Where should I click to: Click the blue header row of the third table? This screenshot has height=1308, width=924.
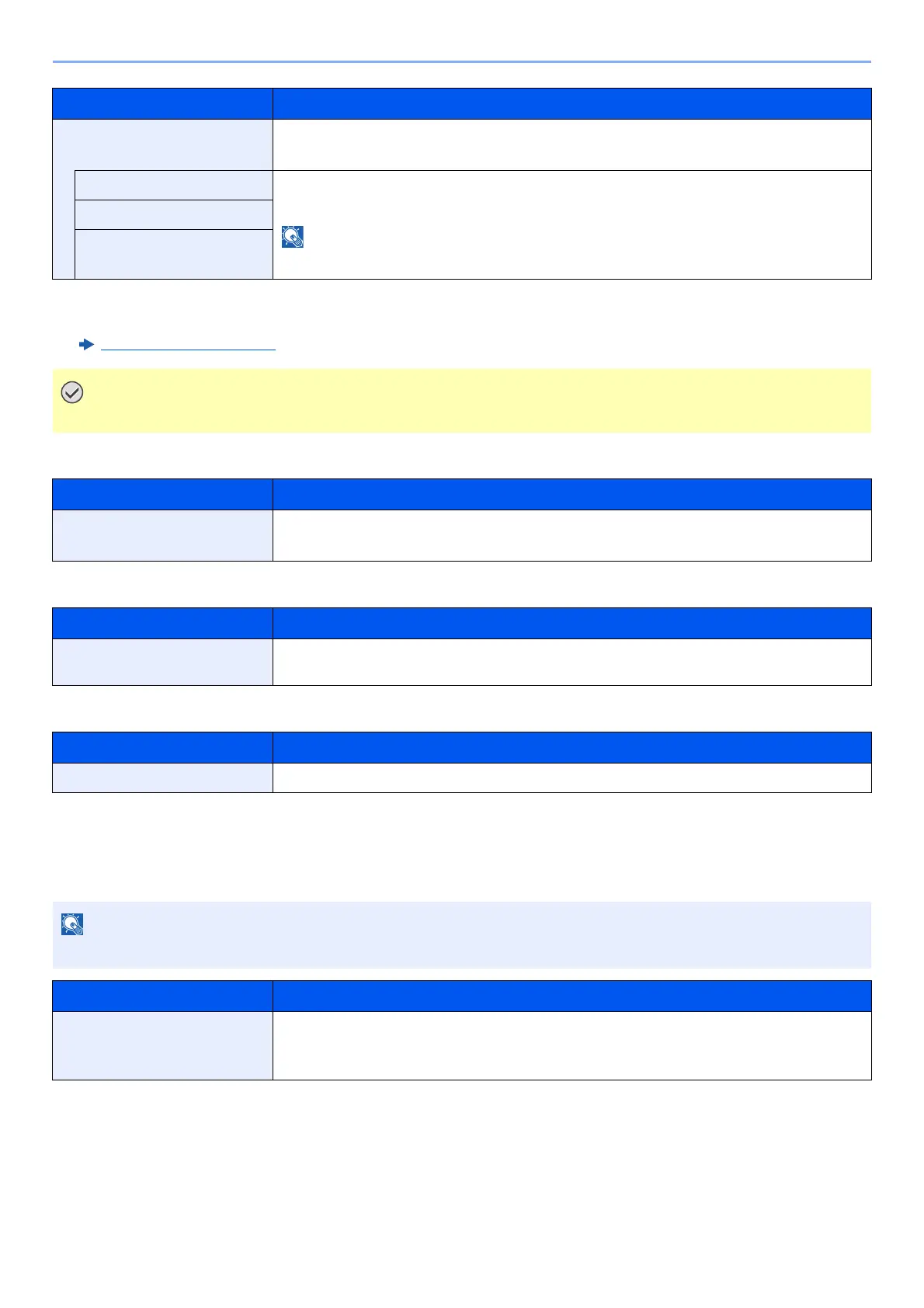461,623
